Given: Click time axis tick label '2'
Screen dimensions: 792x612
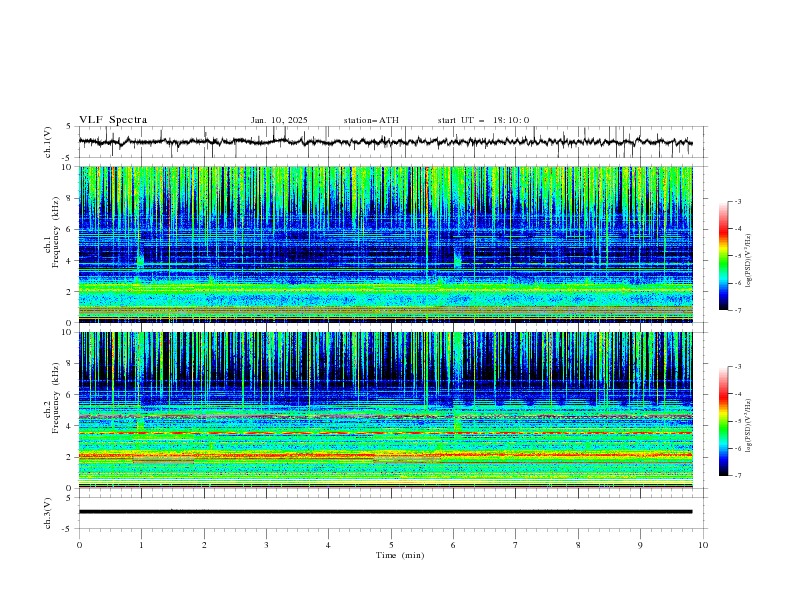Looking at the screenshot, I should [204, 545].
